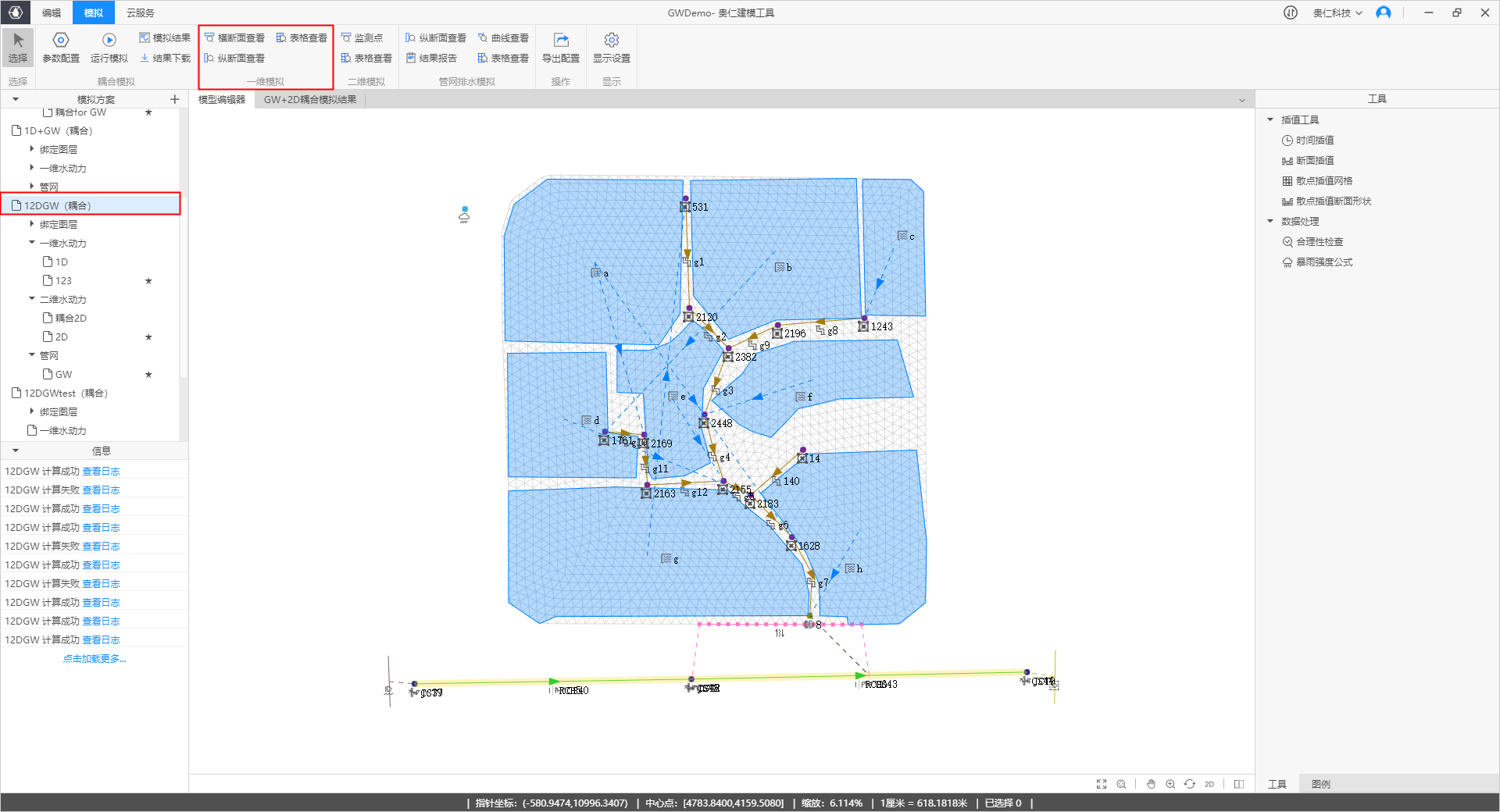Open 参数配置 parameter configuration
This screenshot has height=812, width=1500.
click(x=61, y=41)
